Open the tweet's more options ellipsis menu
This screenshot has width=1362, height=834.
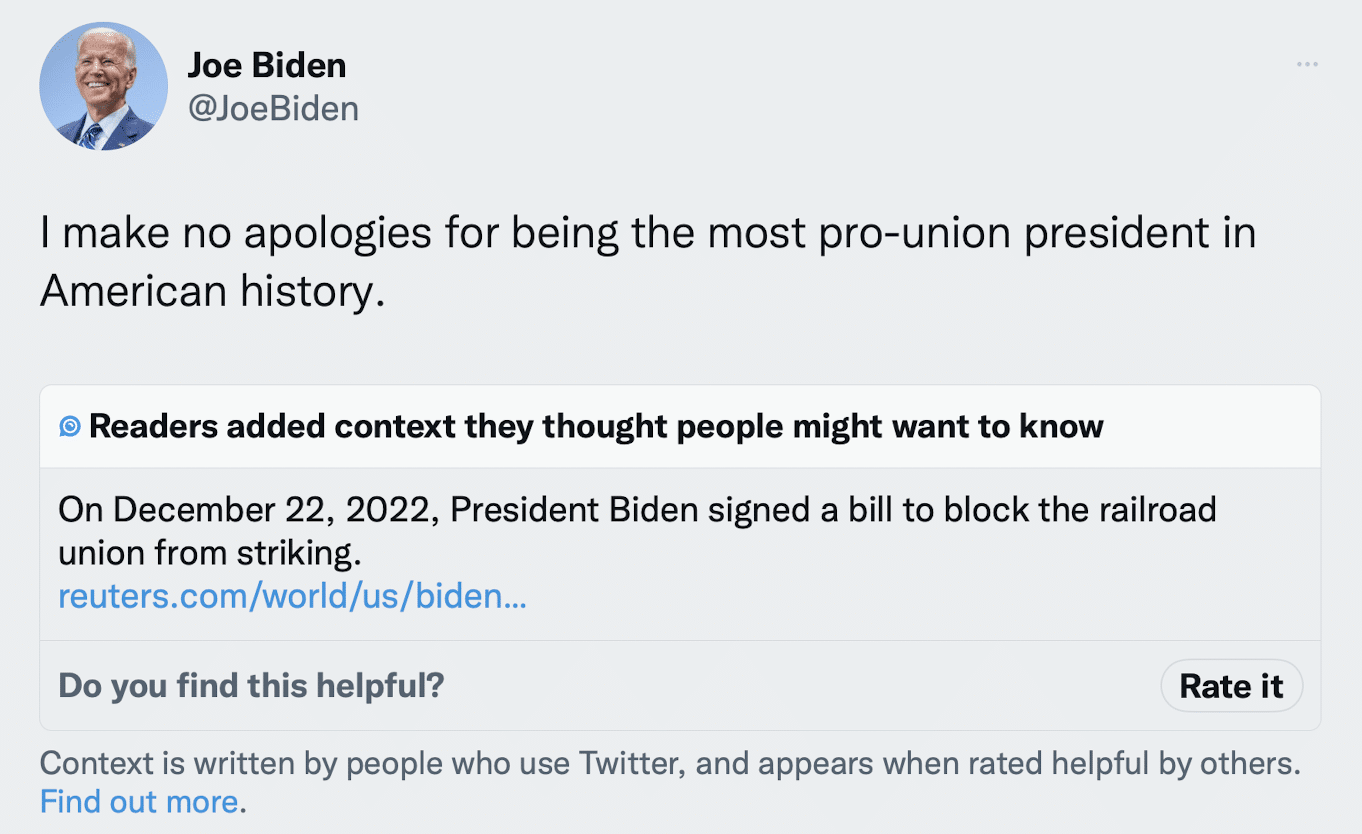tap(1307, 65)
